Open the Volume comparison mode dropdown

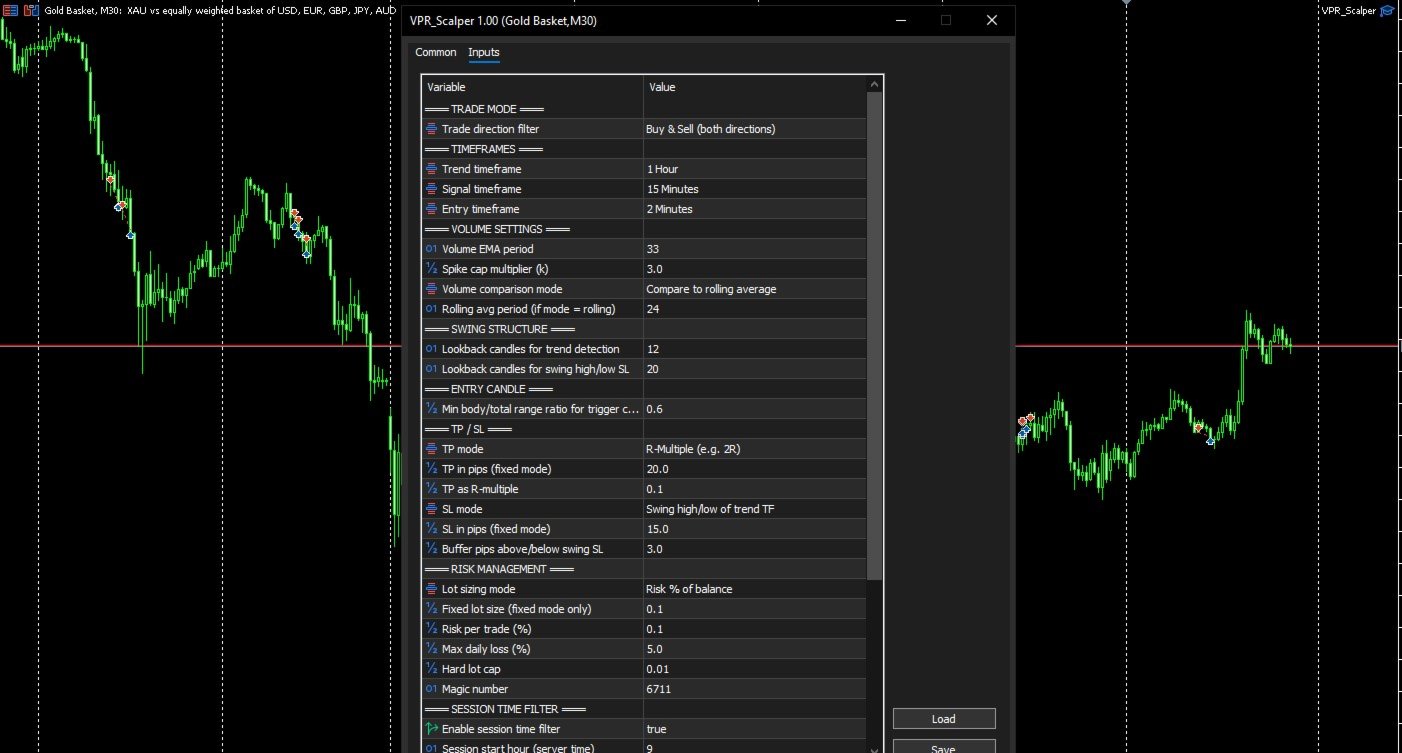click(754, 289)
